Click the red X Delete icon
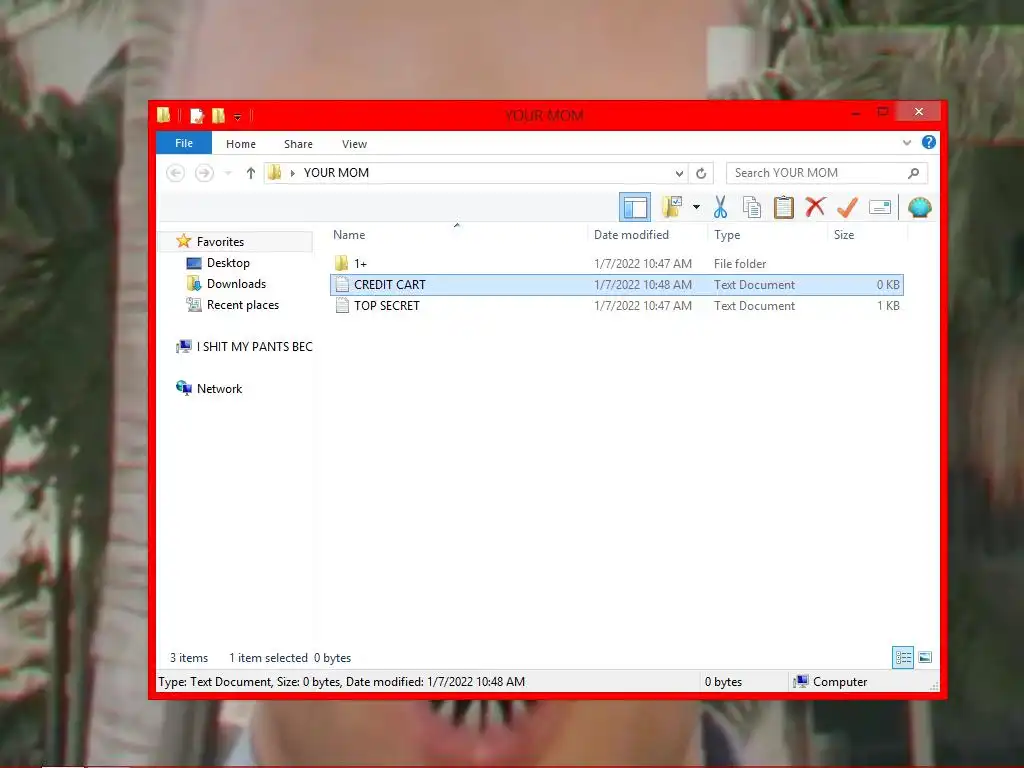 coord(815,206)
